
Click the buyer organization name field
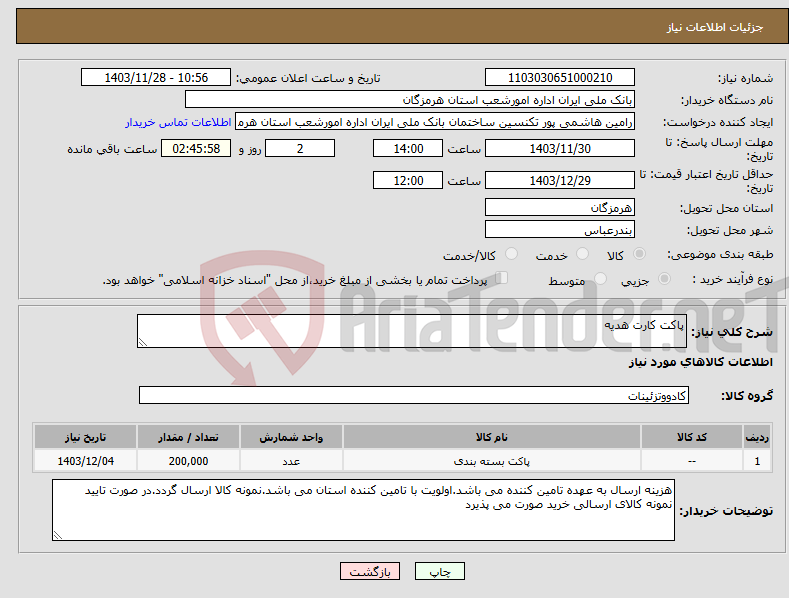click(410, 100)
